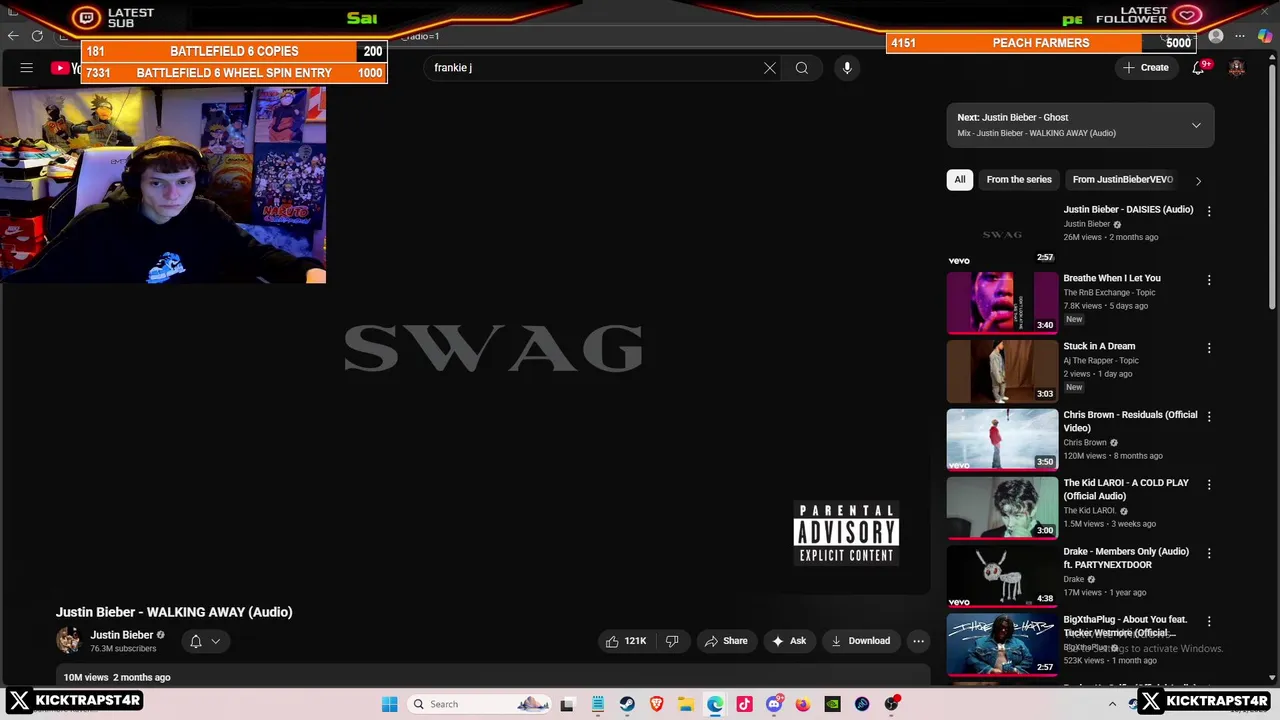This screenshot has width=1280, height=720.
Task: Open the Justin Bieber channel avatar
Action: (x=68, y=641)
